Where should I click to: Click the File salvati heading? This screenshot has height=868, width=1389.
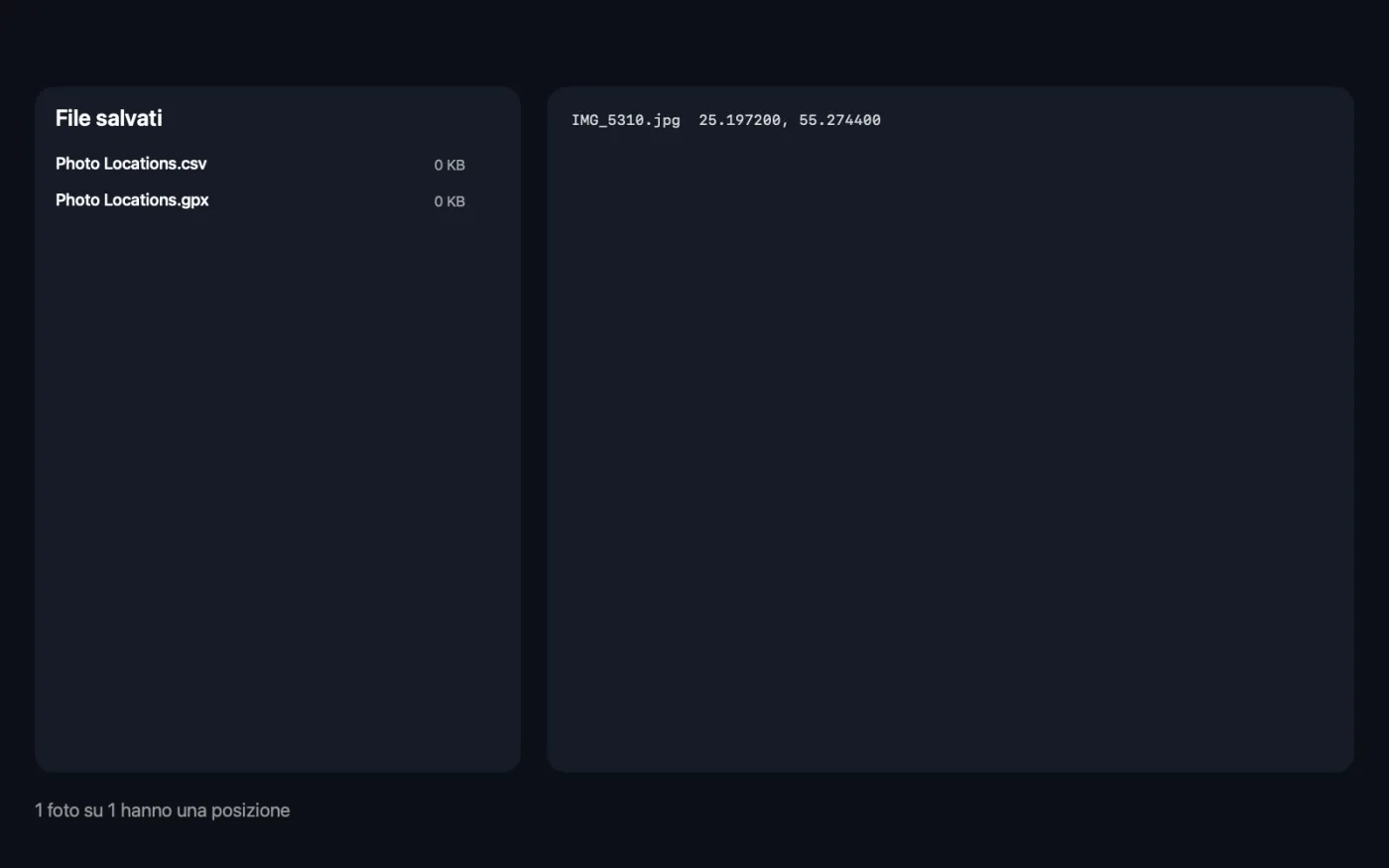(x=109, y=118)
